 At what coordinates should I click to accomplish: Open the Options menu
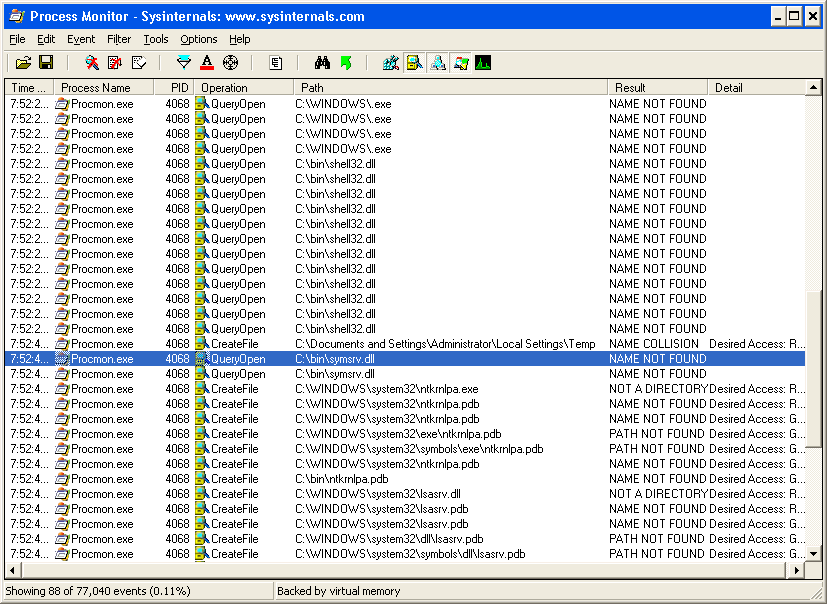coord(199,40)
